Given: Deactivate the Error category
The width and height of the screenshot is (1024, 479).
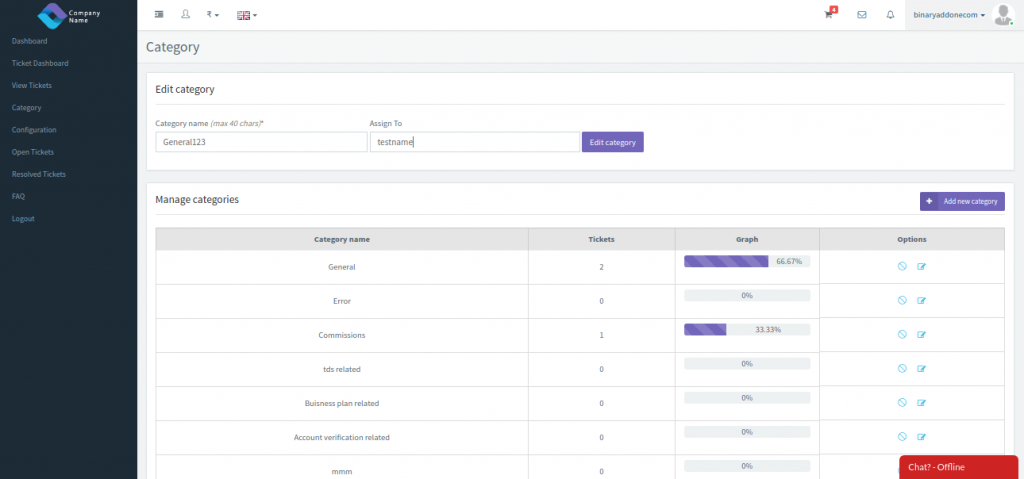Looking at the screenshot, I should pos(902,300).
